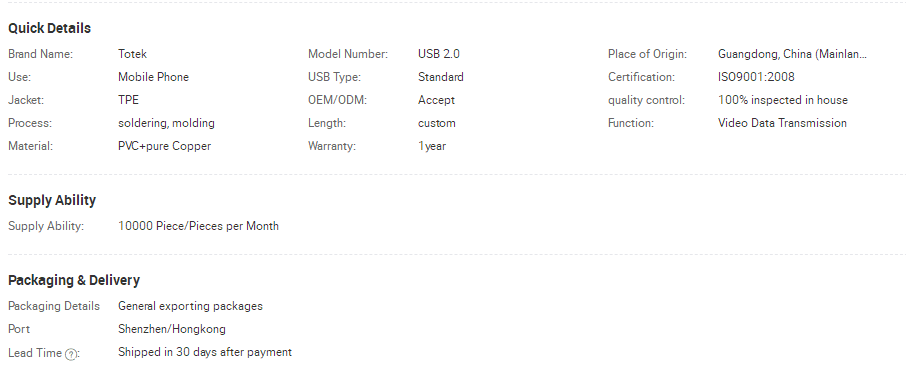Click the Packaging & Delivery heading

(x=74, y=280)
